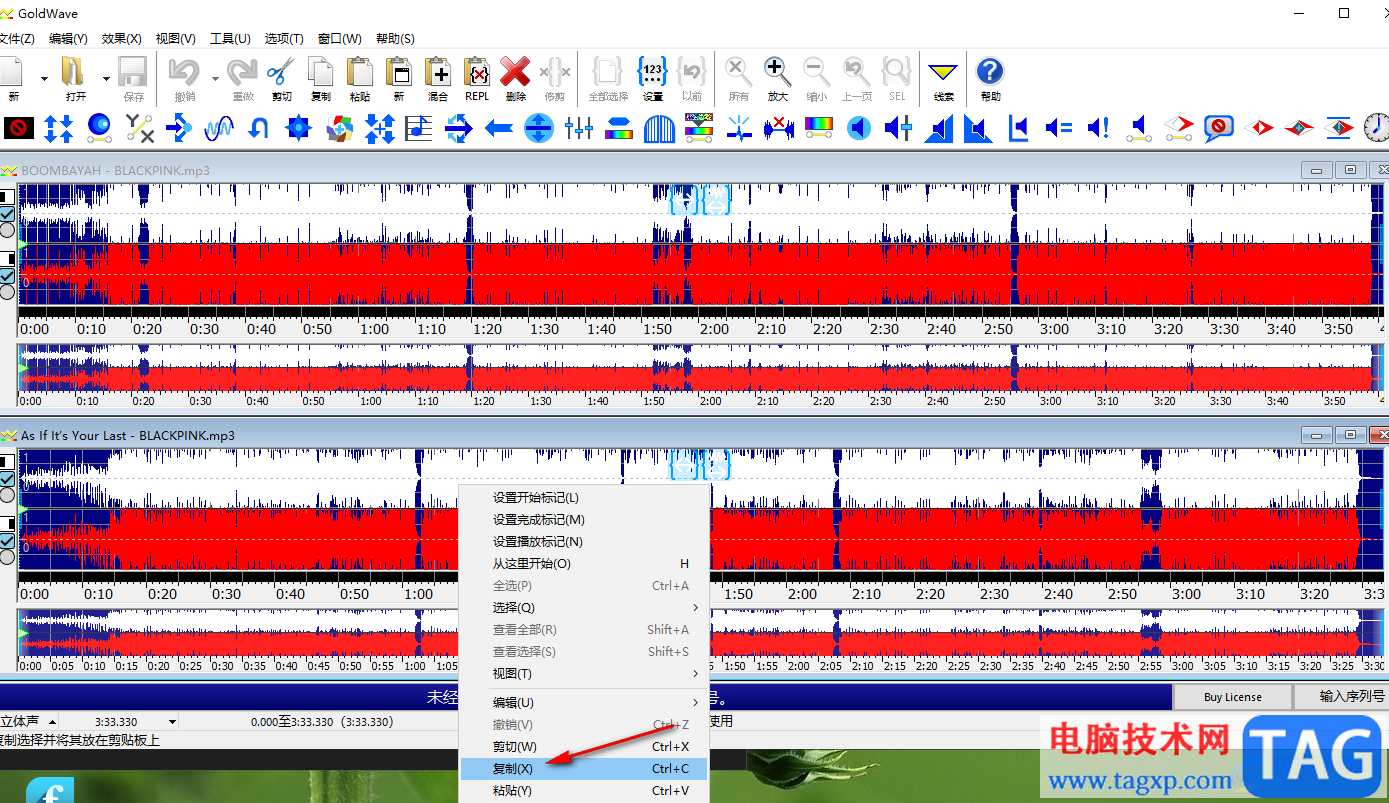Click the speech bubble censor icon
Viewport: 1389px width, 803px height.
point(1218,128)
